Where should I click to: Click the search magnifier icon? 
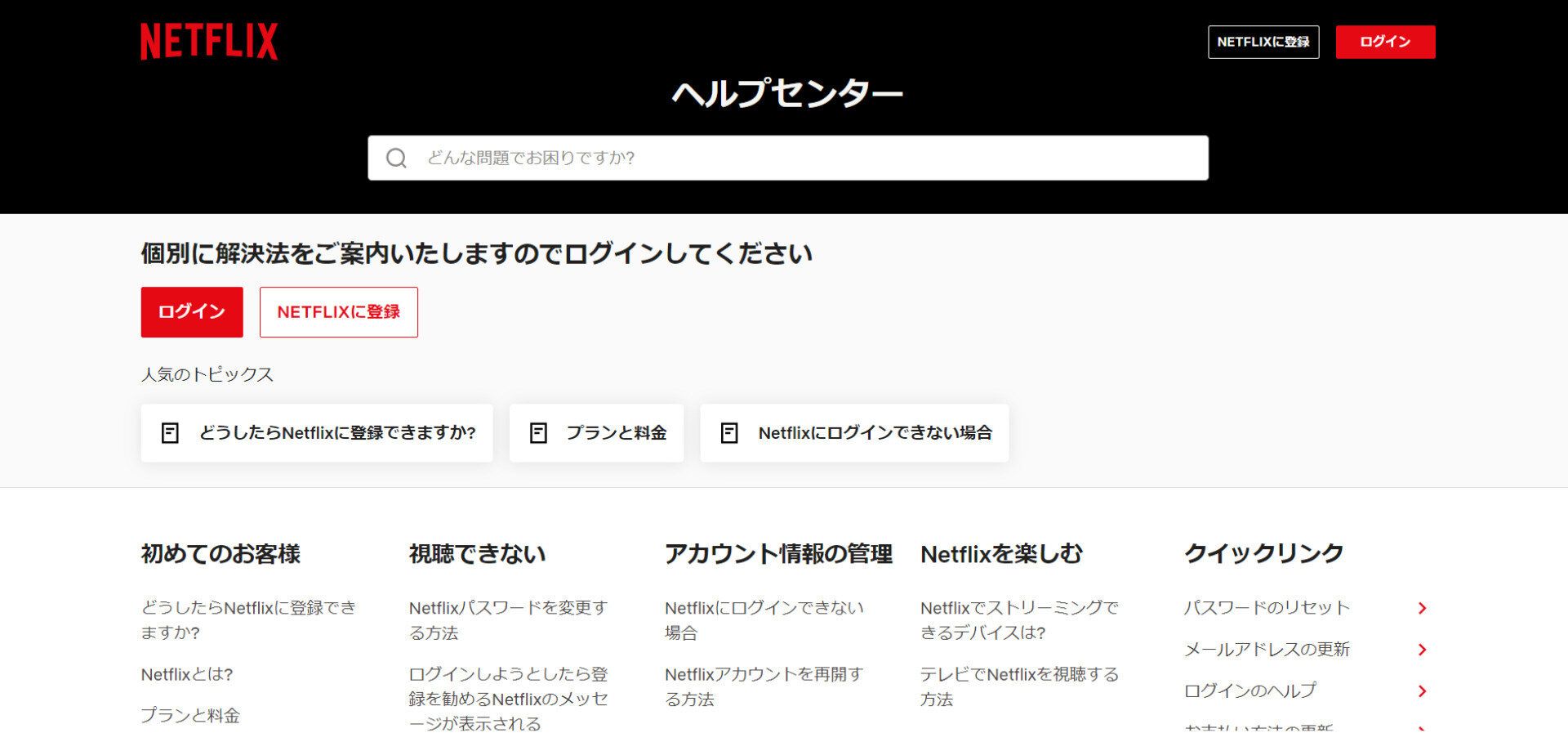pyautogui.click(x=396, y=158)
